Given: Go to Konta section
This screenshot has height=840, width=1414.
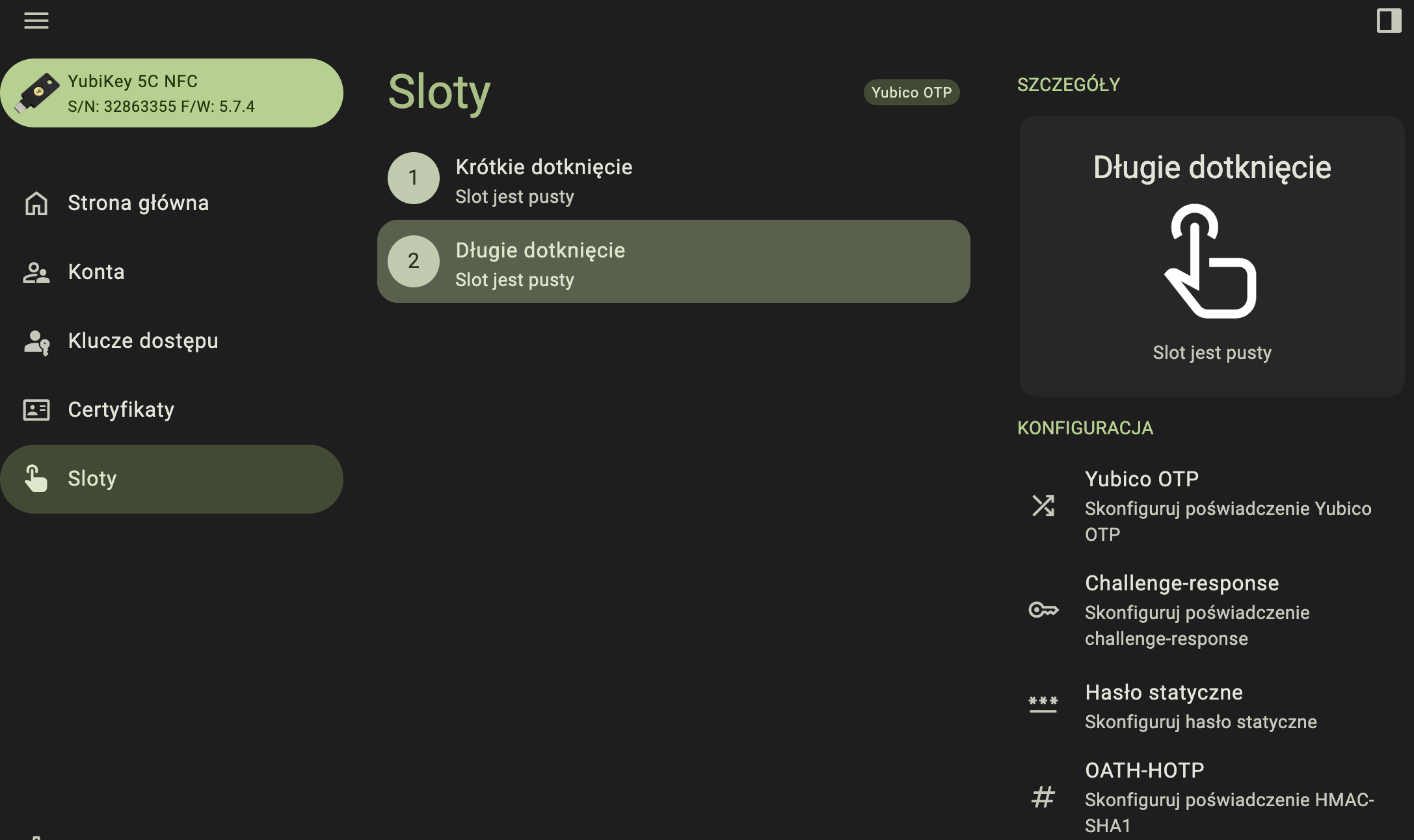Looking at the screenshot, I should [172, 272].
